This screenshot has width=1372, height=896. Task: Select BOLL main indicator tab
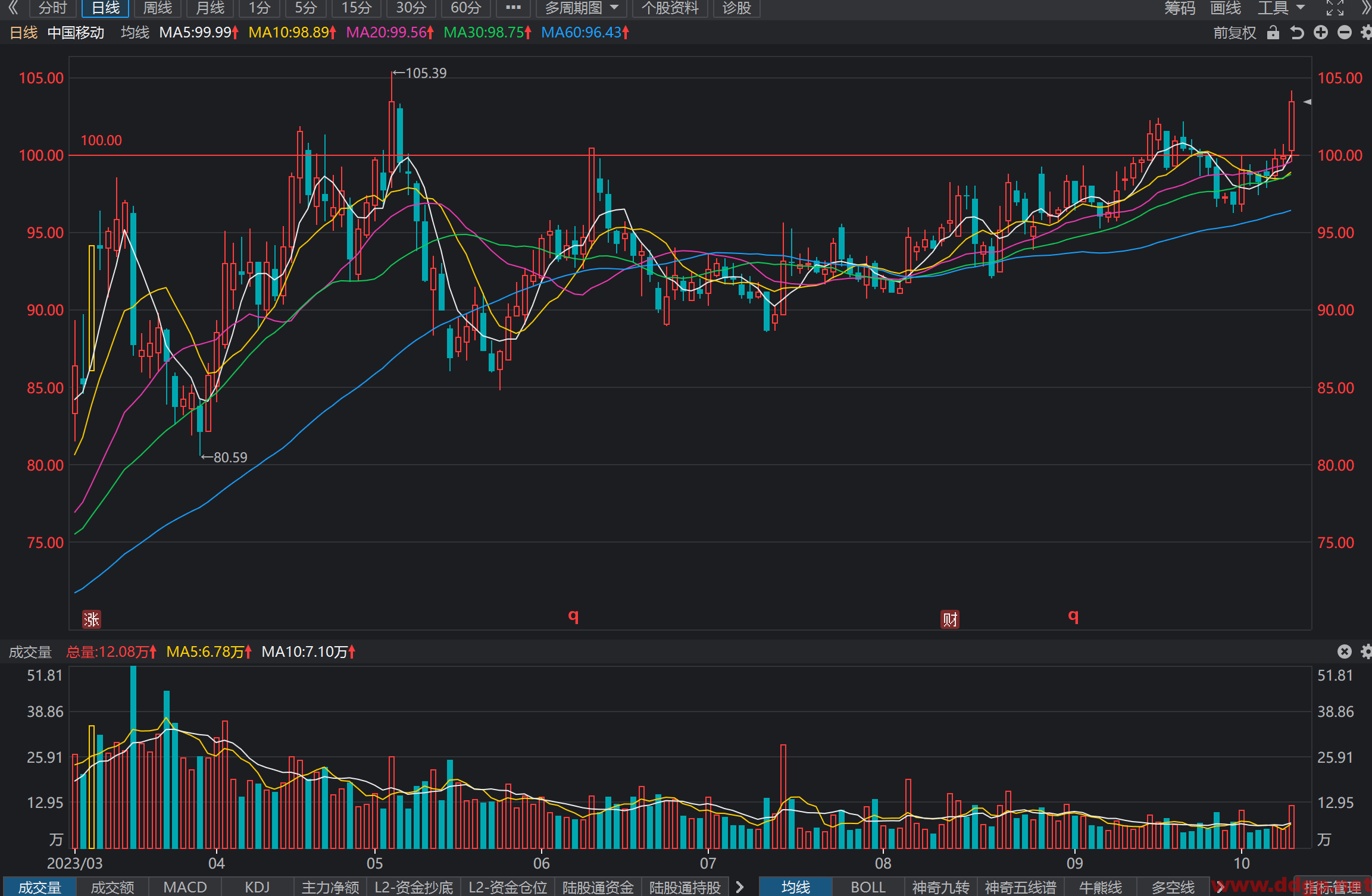click(x=868, y=887)
